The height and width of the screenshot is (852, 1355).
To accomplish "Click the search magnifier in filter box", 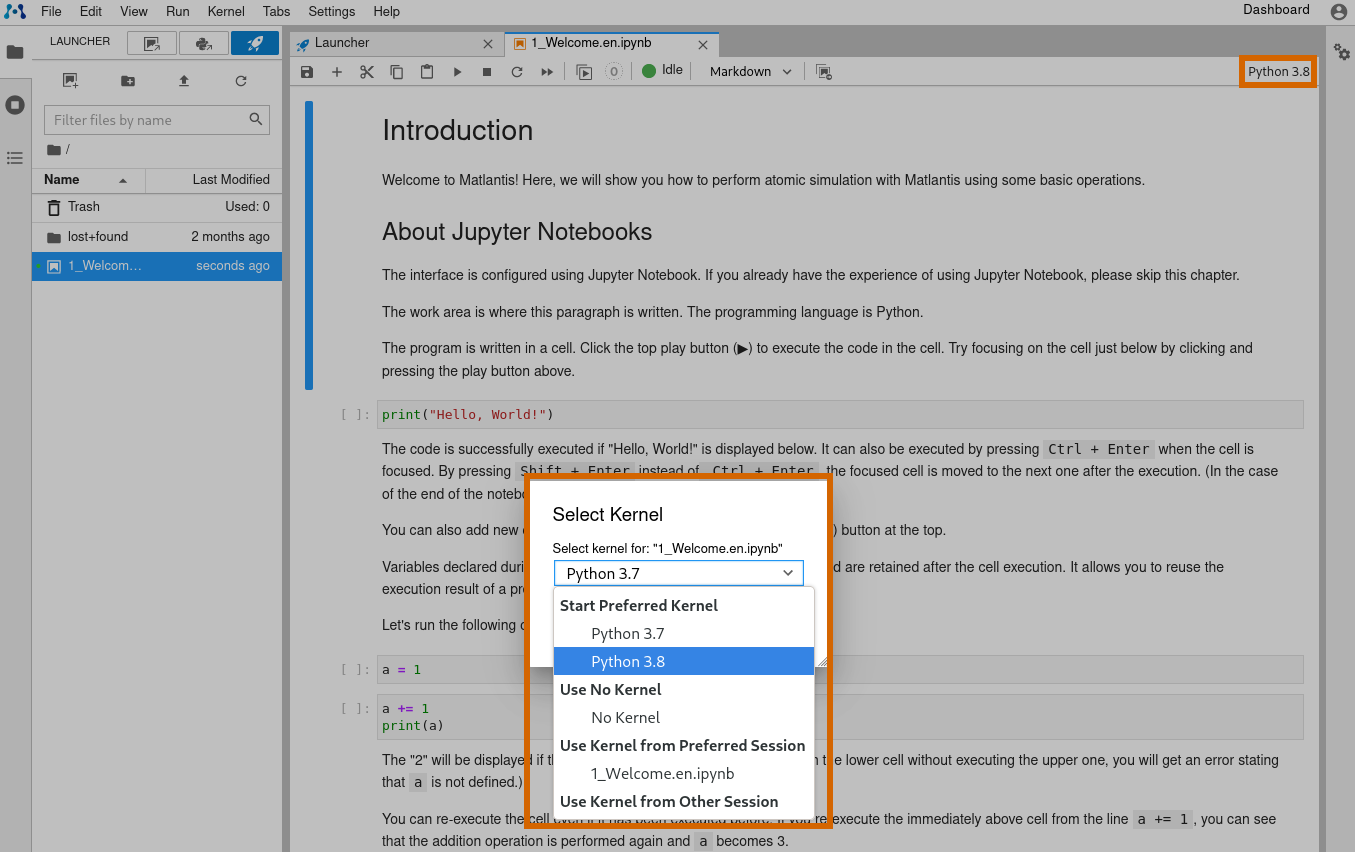I will click(257, 119).
